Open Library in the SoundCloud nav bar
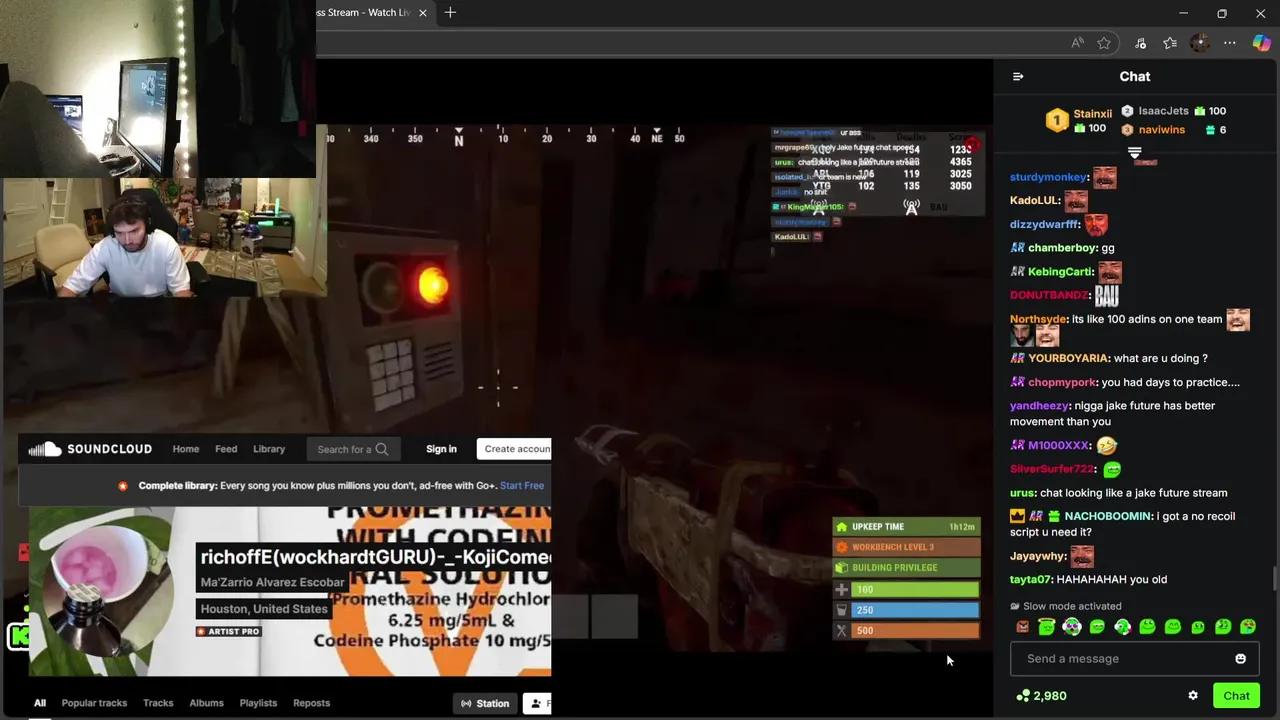Image resolution: width=1280 pixels, height=720 pixels. coord(269,449)
